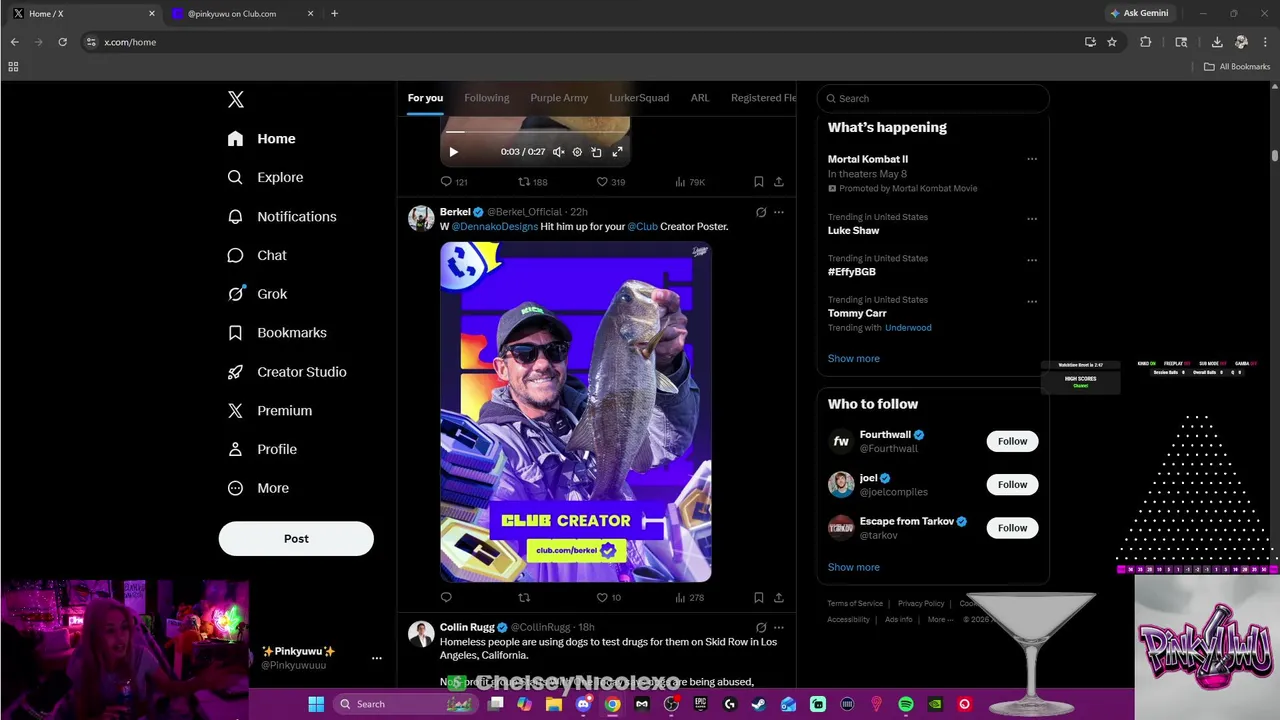Like the post with 319 likes

click(610, 182)
